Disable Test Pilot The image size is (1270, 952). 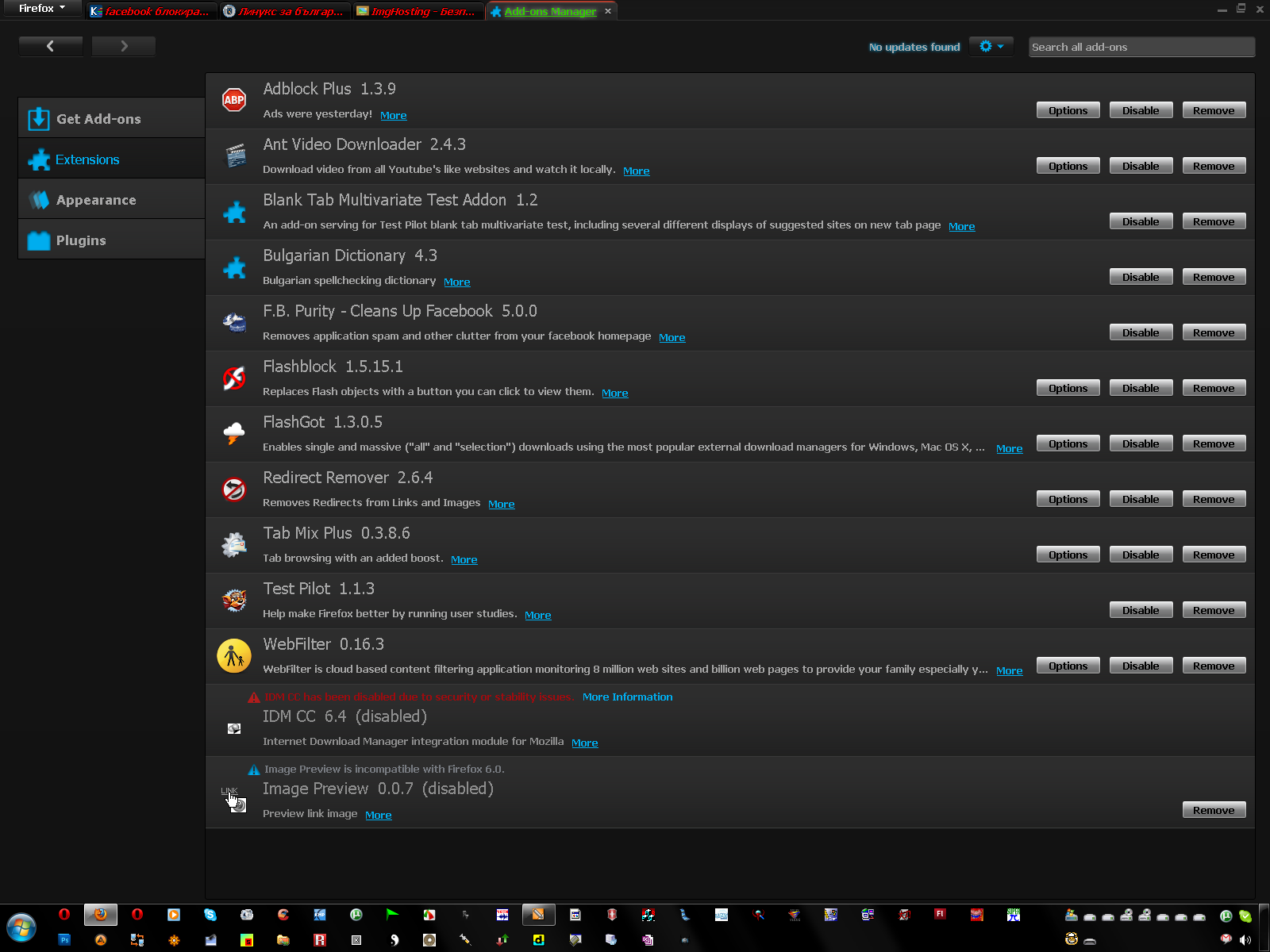(1141, 610)
